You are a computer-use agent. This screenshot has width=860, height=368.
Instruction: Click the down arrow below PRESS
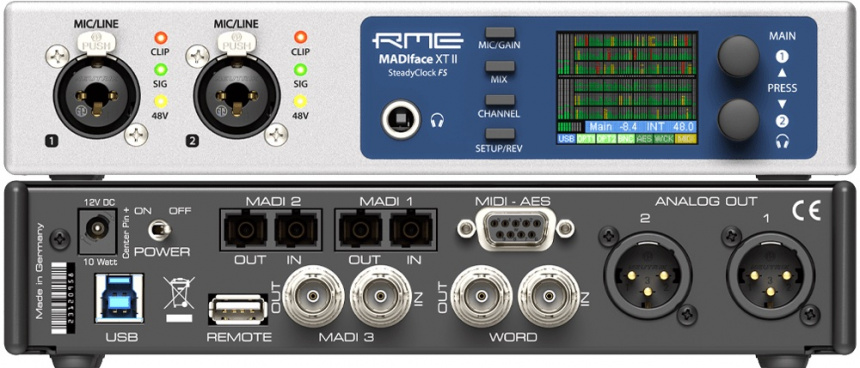[782, 104]
